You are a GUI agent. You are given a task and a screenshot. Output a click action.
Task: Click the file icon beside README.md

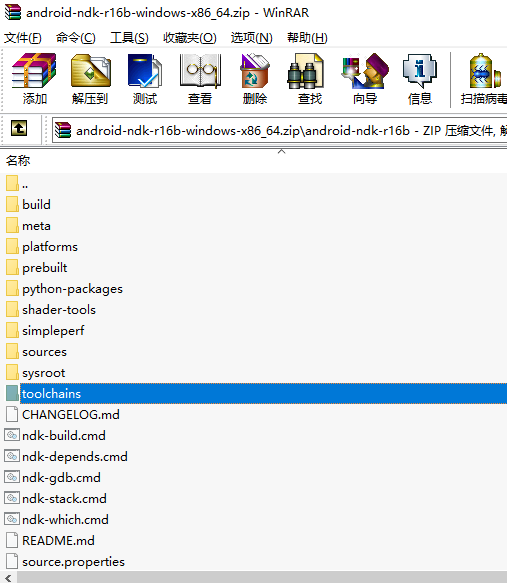(x=12, y=540)
